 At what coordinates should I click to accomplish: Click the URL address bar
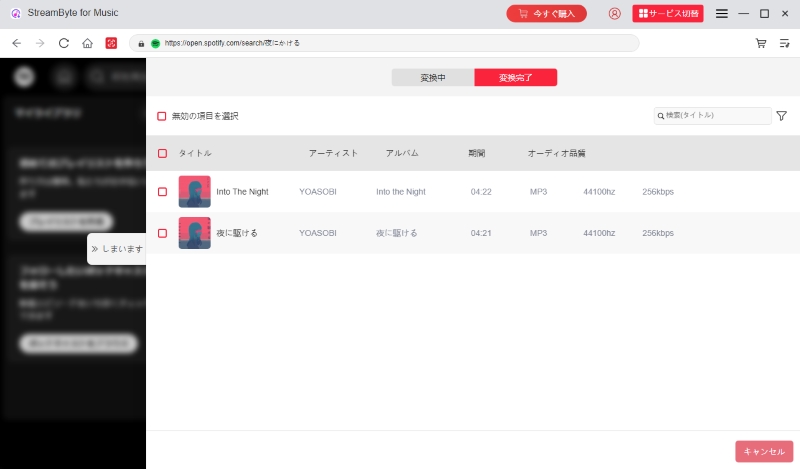pyautogui.click(x=384, y=43)
